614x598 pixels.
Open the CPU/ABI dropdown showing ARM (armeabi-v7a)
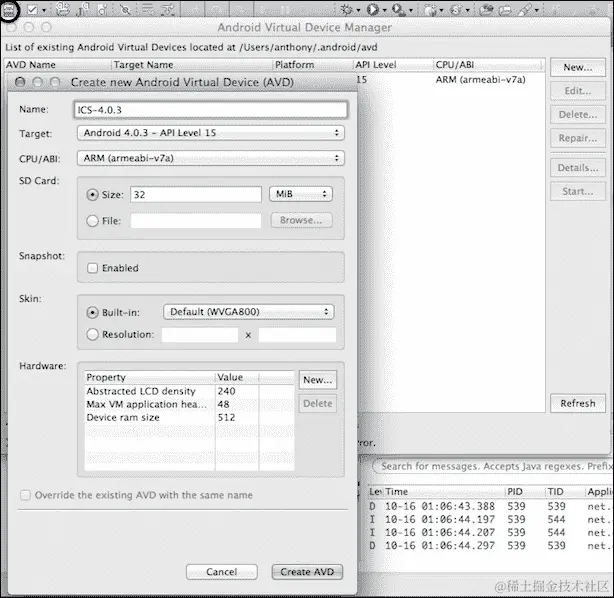click(x=211, y=158)
